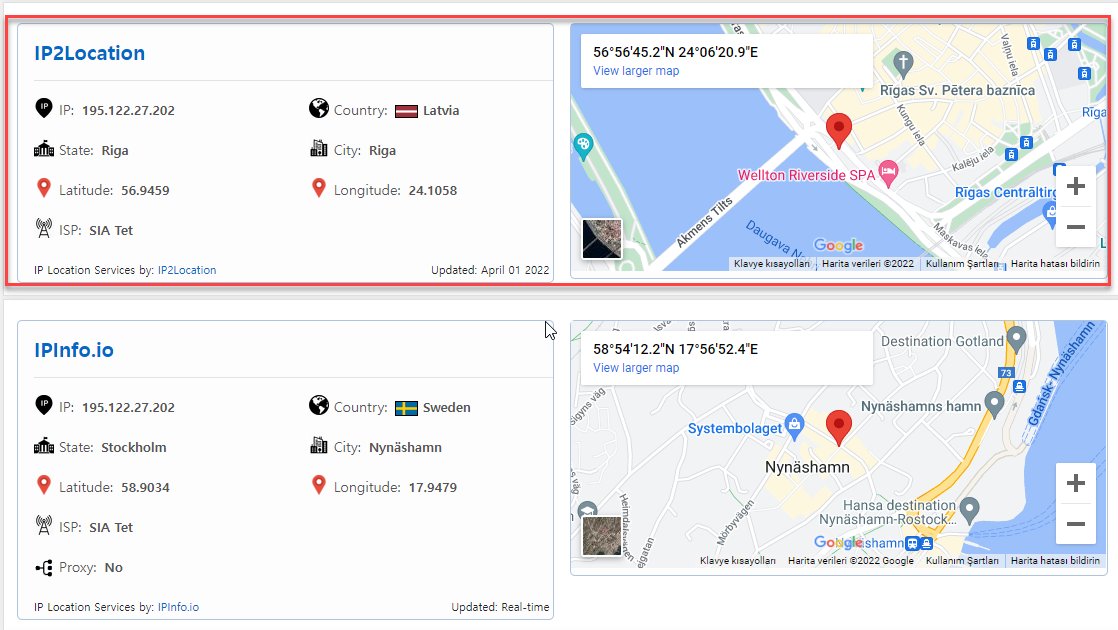Click the globe Country icon in IP2Location card
This screenshot has height=630, width=1118.
(319, 108)
